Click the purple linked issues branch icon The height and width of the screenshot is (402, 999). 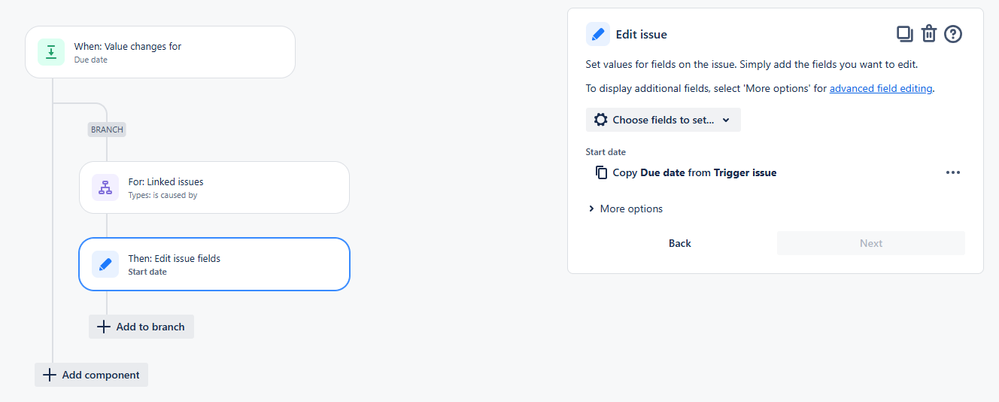point(105,187)
